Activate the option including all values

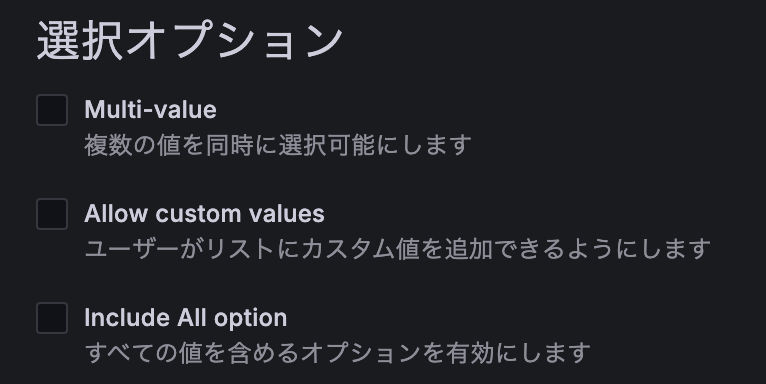(x=52, y=318)
